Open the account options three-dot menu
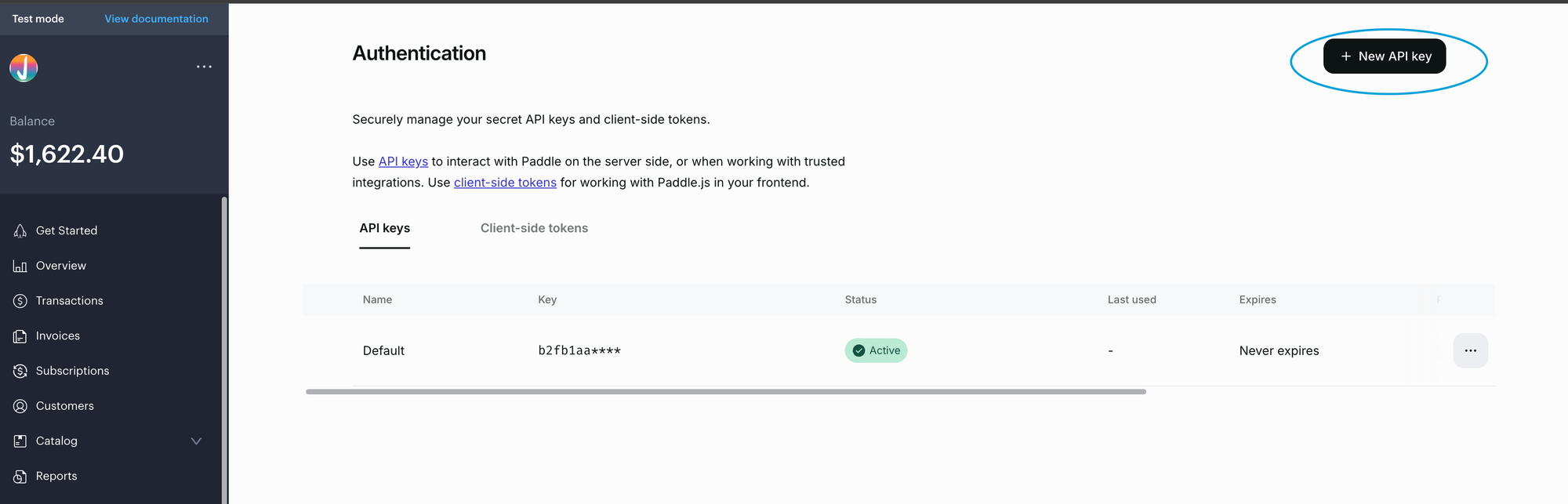 click(204, 67)
